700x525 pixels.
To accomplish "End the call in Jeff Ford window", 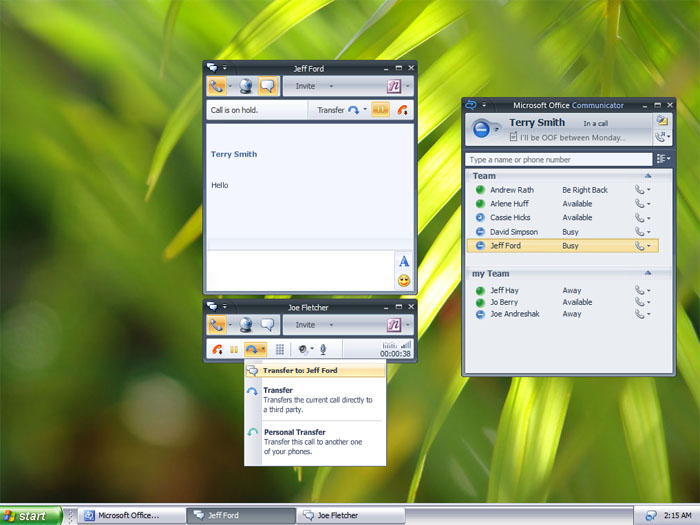I will tap(403, 110).
